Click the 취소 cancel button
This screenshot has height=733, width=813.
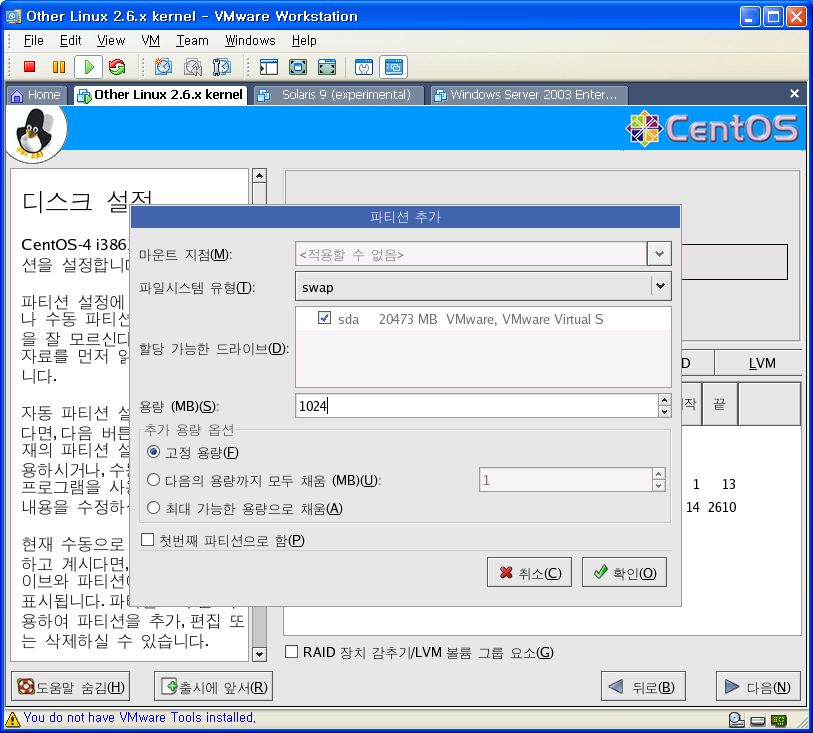529,573
